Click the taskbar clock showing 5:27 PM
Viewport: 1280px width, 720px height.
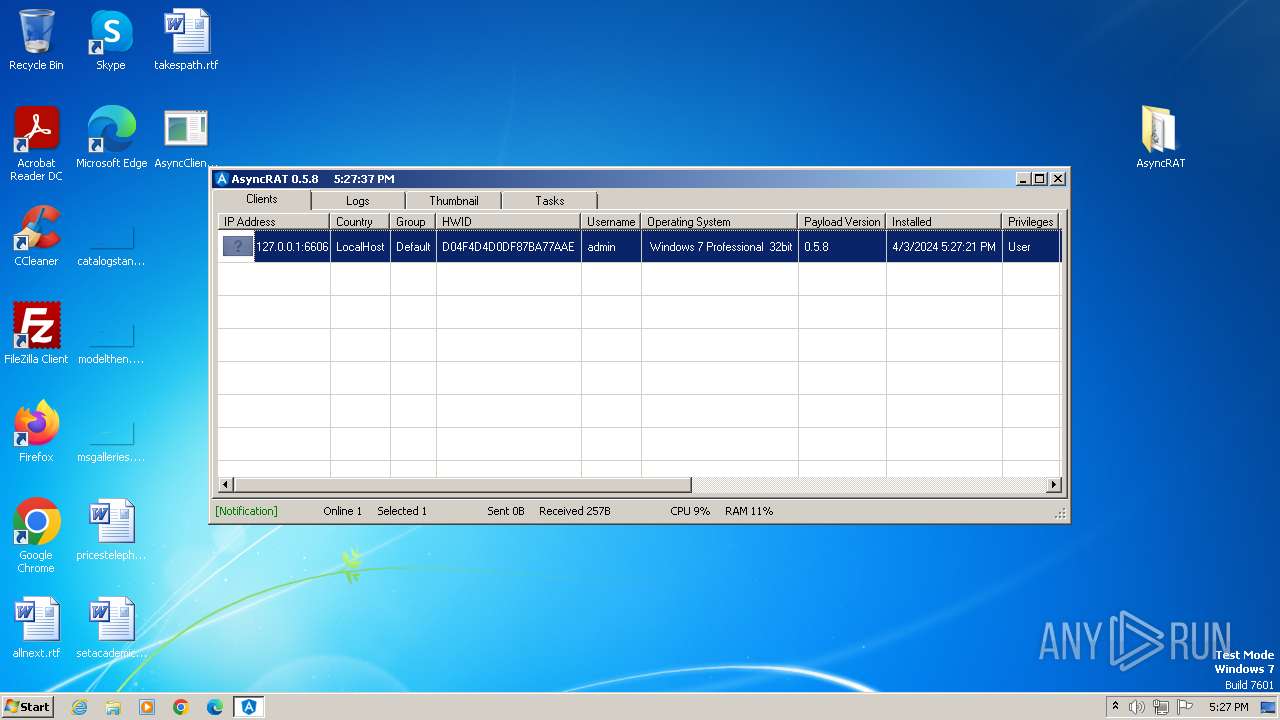click(1228, 707)
